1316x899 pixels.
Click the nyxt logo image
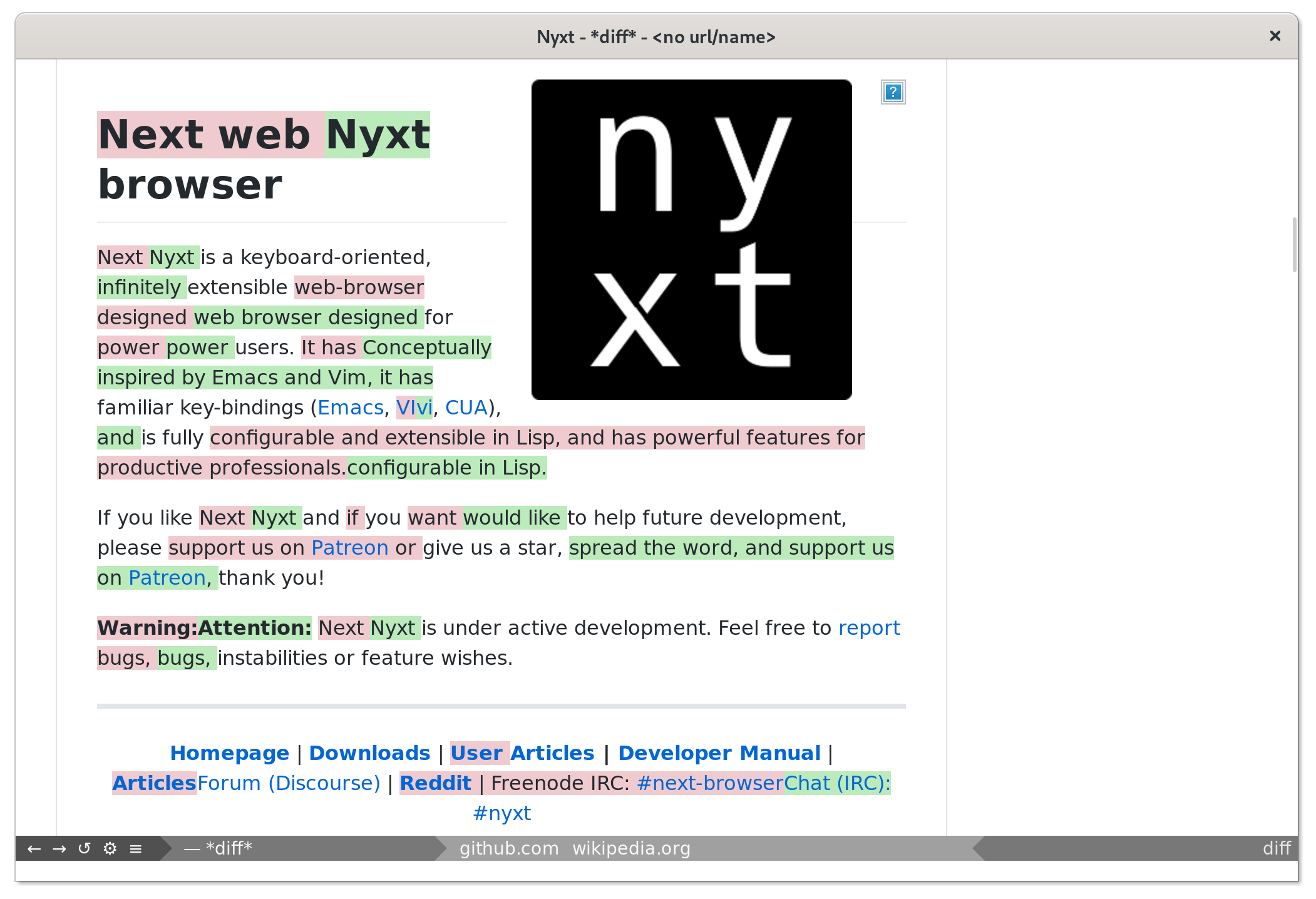coord(691,240)
